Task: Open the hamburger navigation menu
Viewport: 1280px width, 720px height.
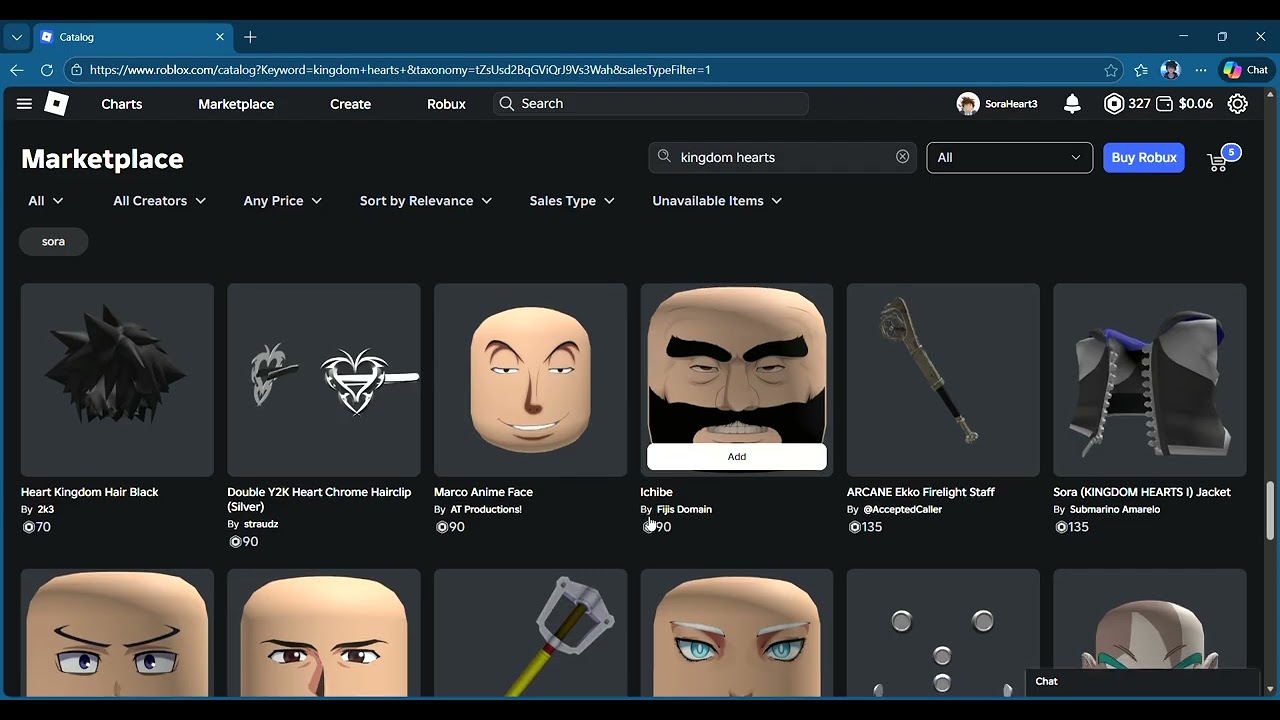Action: (24, 104)
